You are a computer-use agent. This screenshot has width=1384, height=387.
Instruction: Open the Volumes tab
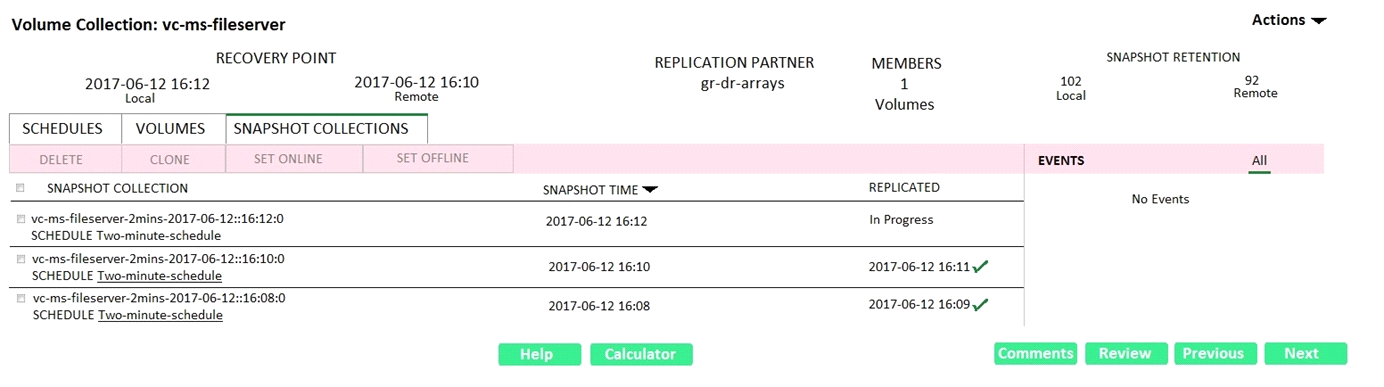pyautogui.click(x=171, y=129)
